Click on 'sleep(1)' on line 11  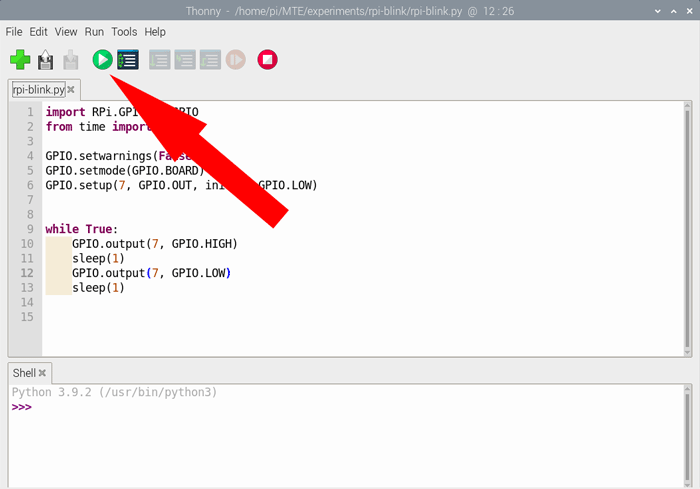[98, 259]
